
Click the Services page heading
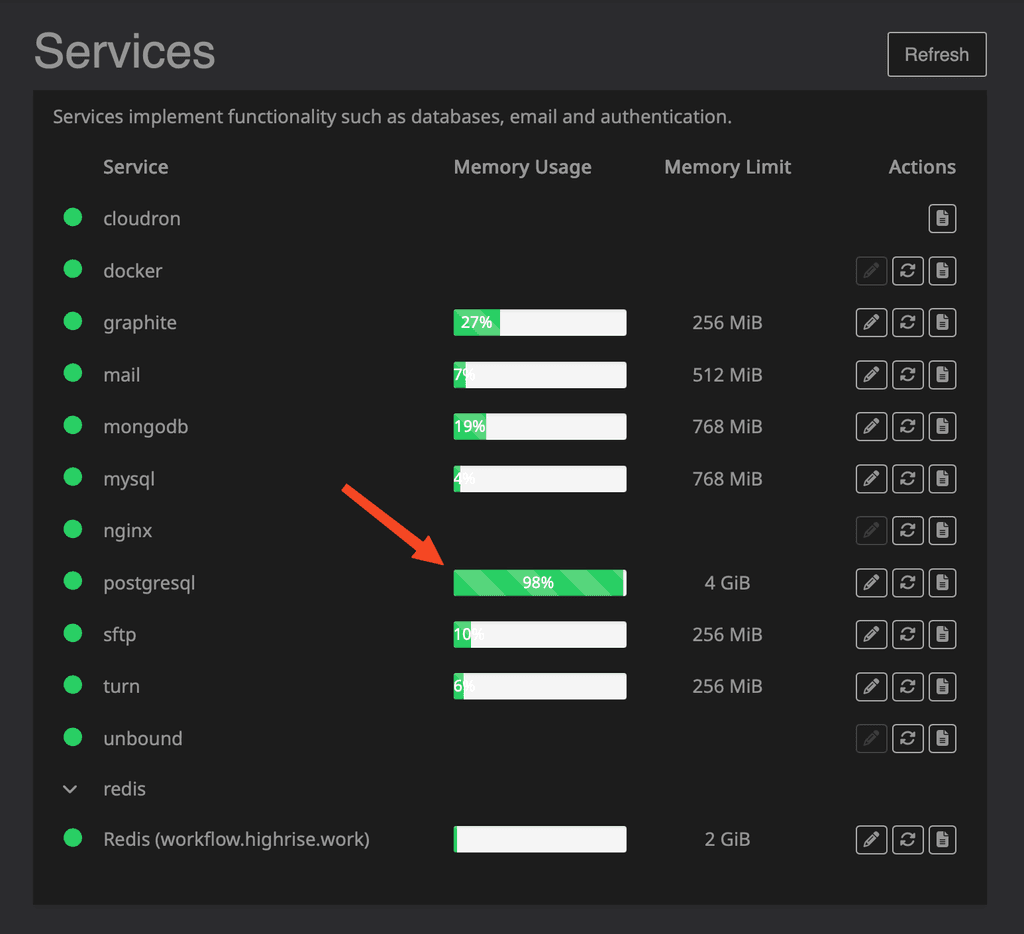pos(125,51)
